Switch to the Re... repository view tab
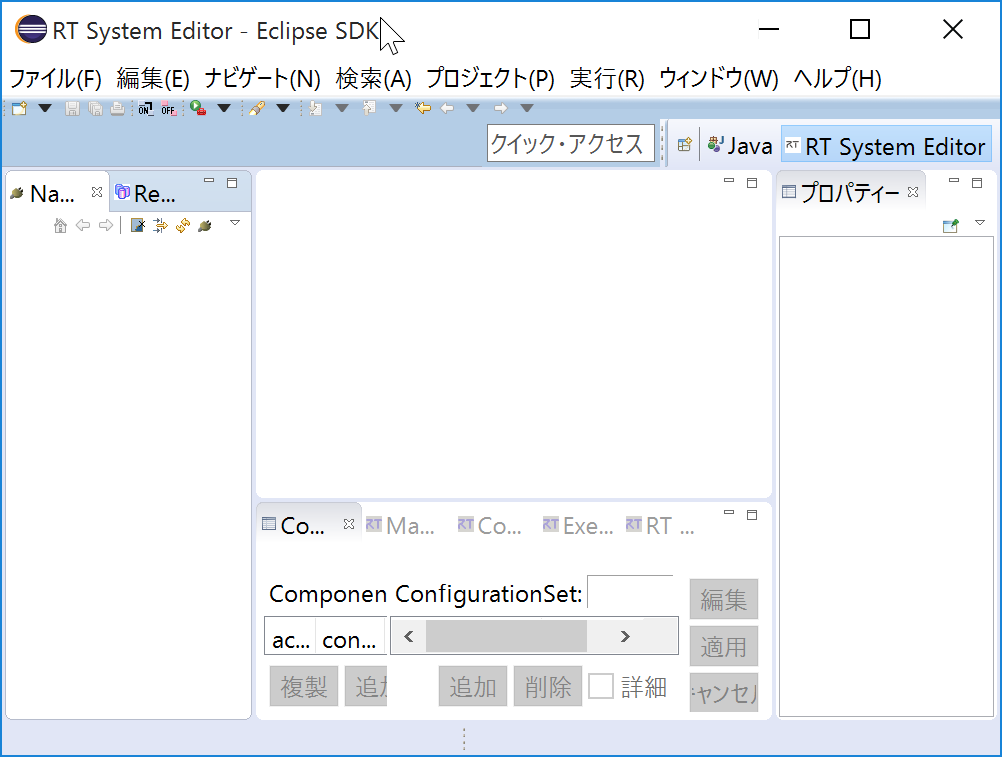 [x=146, y=193]
